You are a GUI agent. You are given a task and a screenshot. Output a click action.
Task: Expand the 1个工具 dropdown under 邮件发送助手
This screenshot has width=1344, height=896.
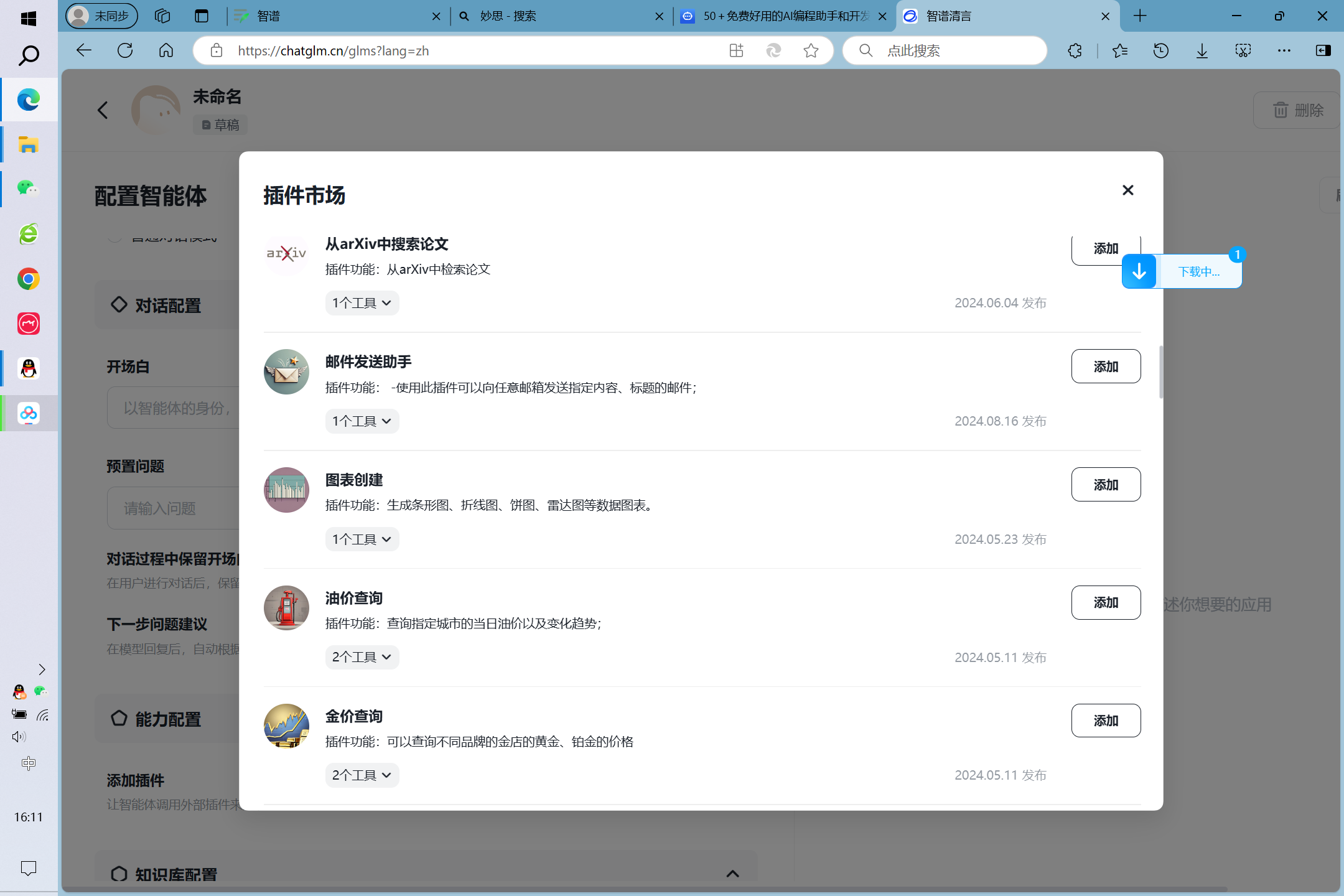click(x=362, y=421)
